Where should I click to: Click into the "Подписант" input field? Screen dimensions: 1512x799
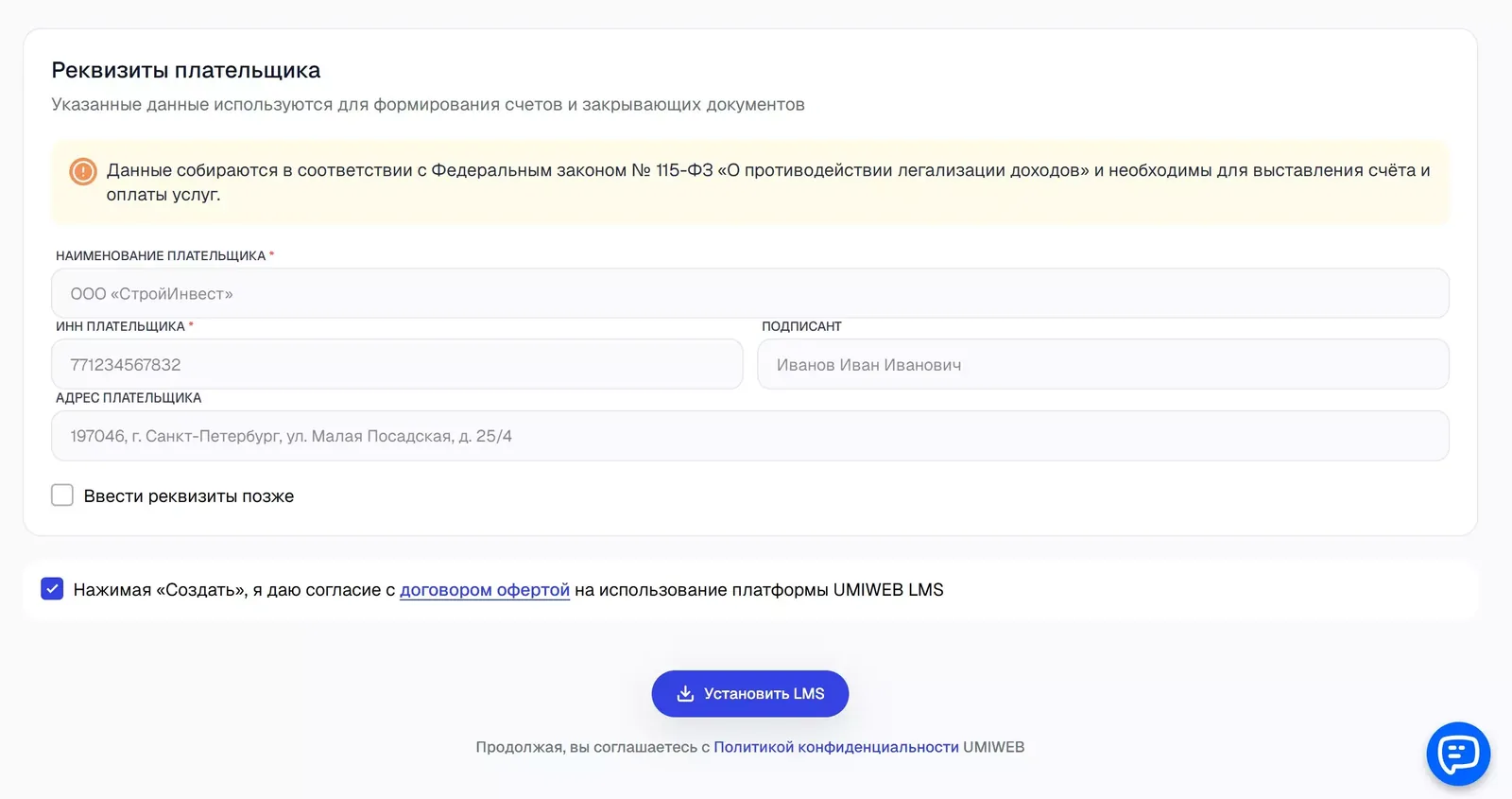(1104, 364)
